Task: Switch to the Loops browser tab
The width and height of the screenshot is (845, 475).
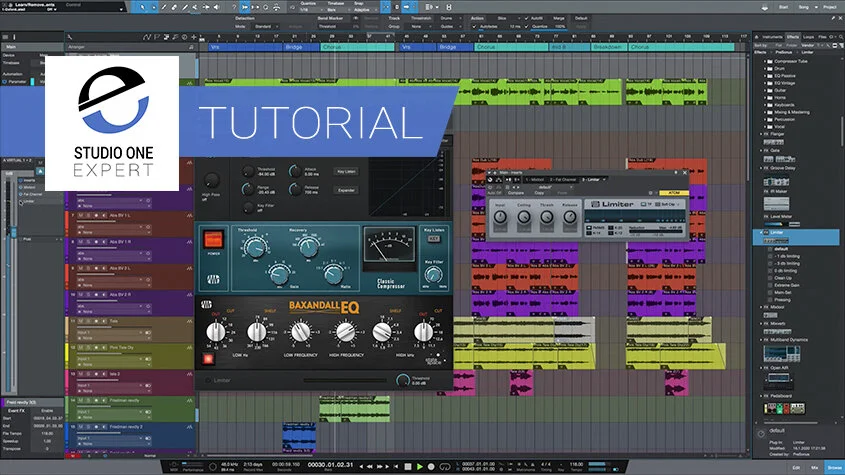Action: tap(809, 37)
